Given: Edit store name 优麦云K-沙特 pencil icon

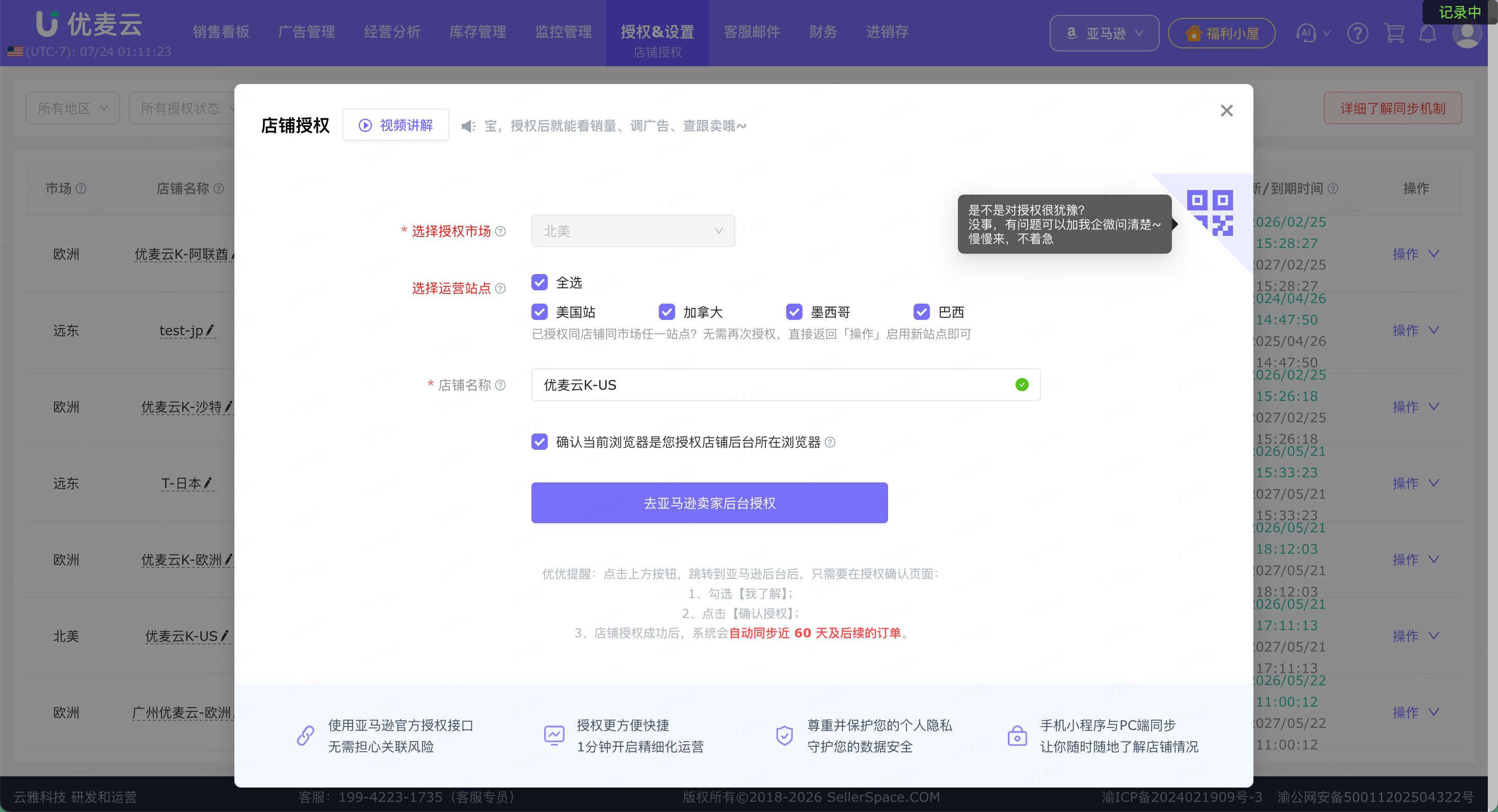Looking at the screenshot, I should [x=229, y=407].
